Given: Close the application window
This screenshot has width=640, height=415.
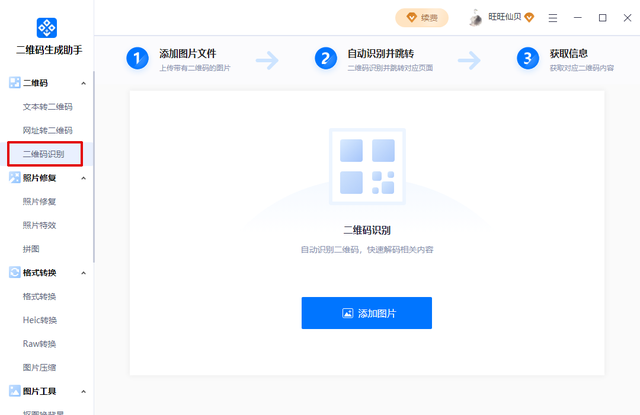Looking at the screenshot, I should 627,18.
